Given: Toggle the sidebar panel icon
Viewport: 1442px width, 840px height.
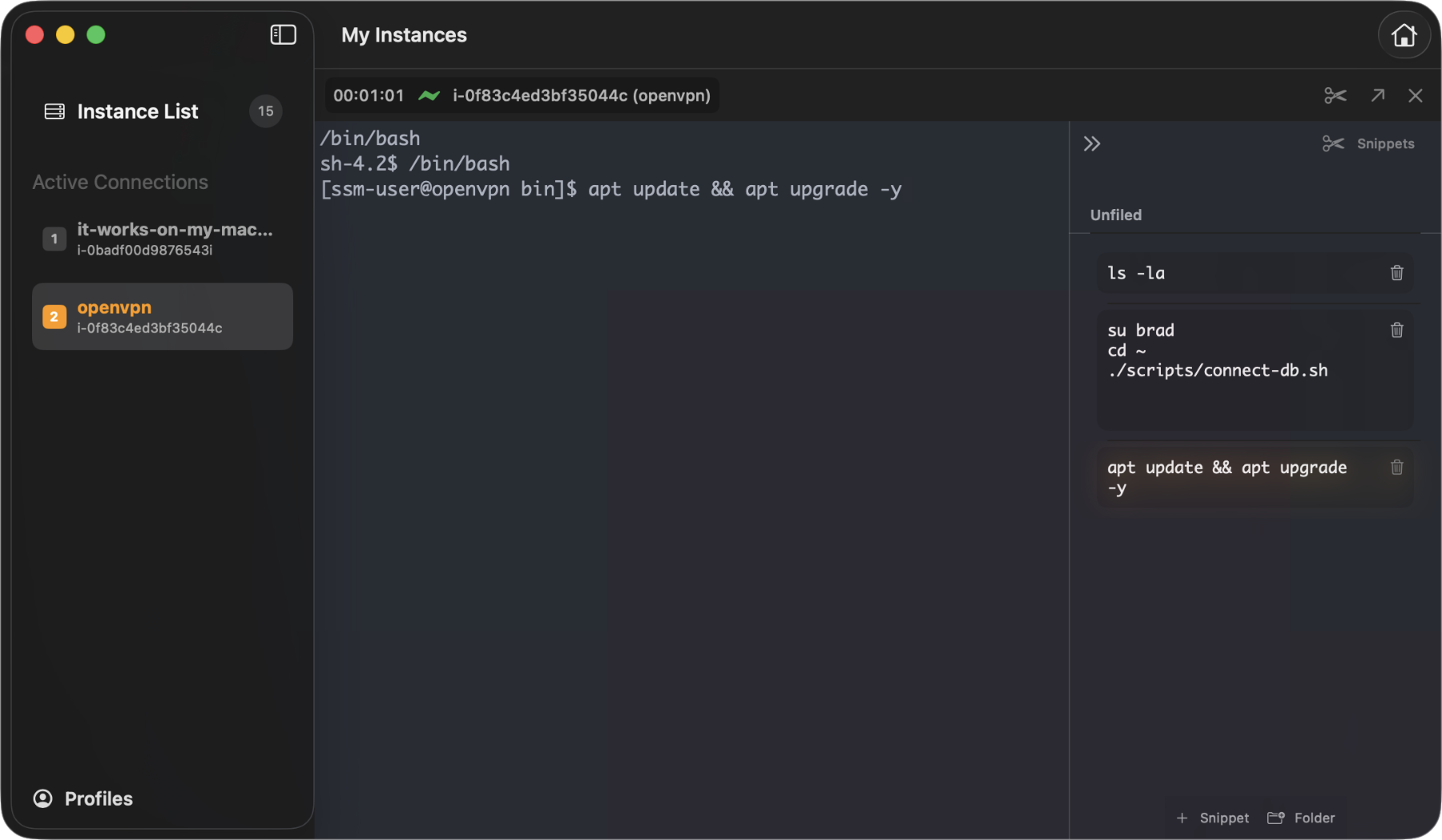Looking at the screenshot, I should click(283, 34).
